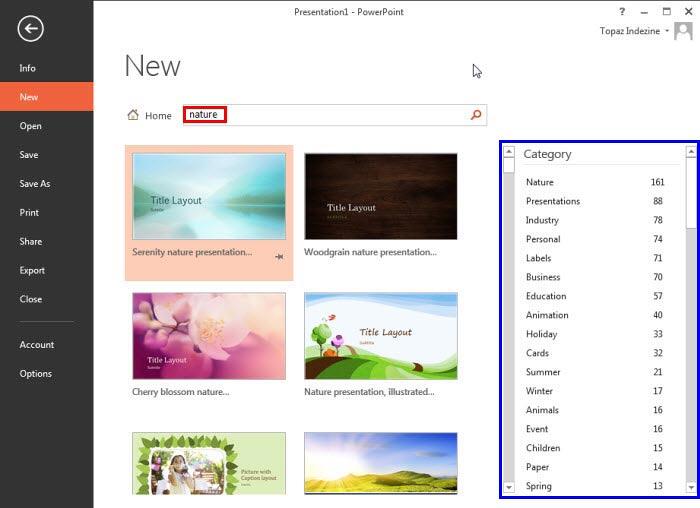The image size is (700, 508).
Task: Expand the Topaz Indezine account dropdown
Action: 667,32
